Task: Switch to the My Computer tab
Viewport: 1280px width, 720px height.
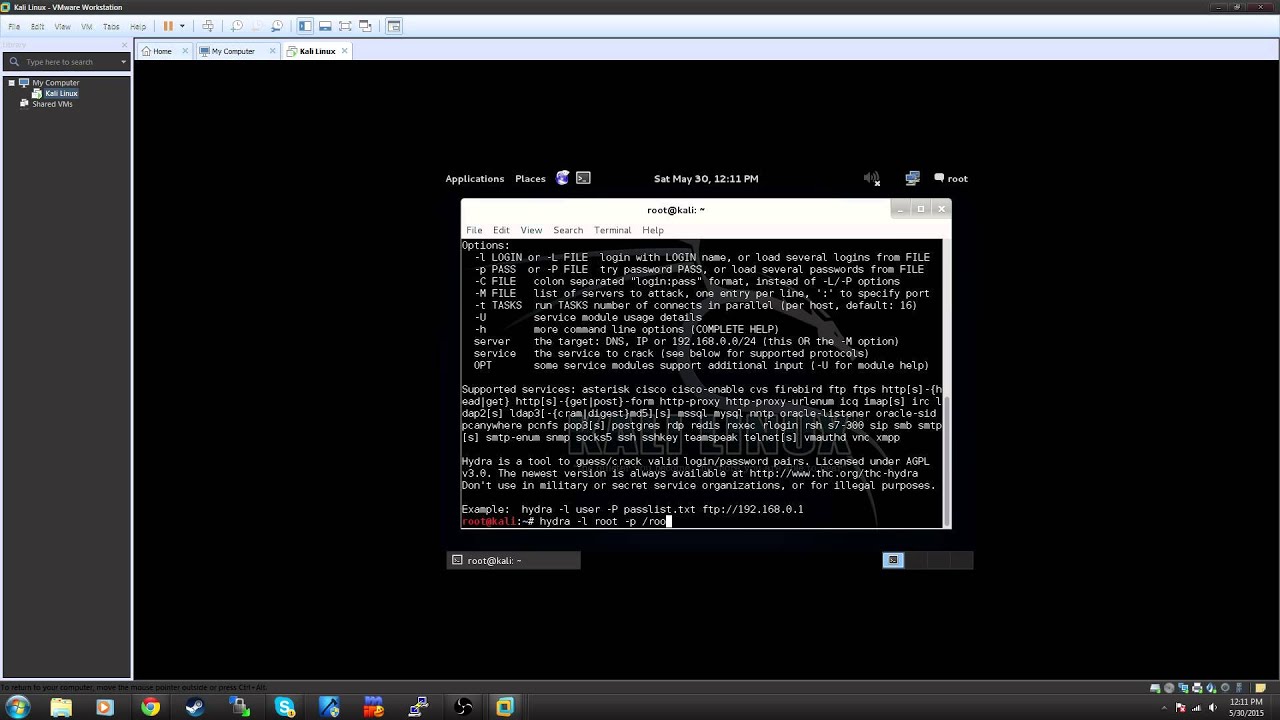Action: pyautogui.click(x=233, y=51)
